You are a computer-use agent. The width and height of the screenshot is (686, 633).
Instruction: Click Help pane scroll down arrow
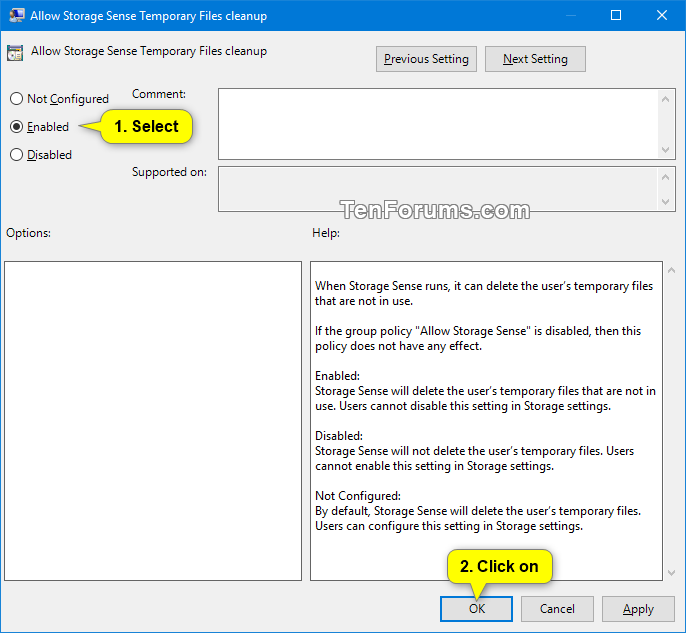click(x=672, y=573)
